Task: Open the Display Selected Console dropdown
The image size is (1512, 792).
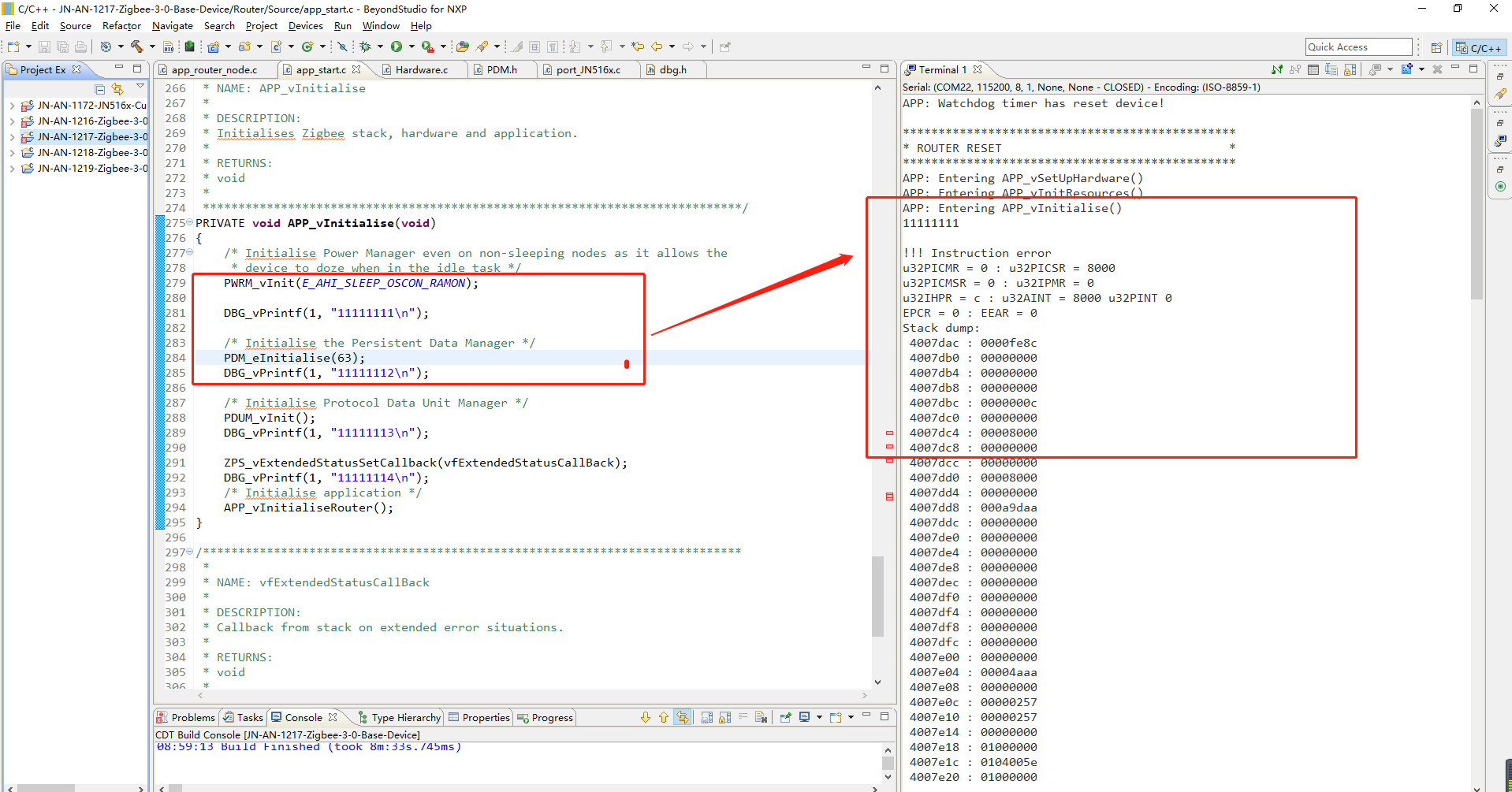Action: click(820, 718)
